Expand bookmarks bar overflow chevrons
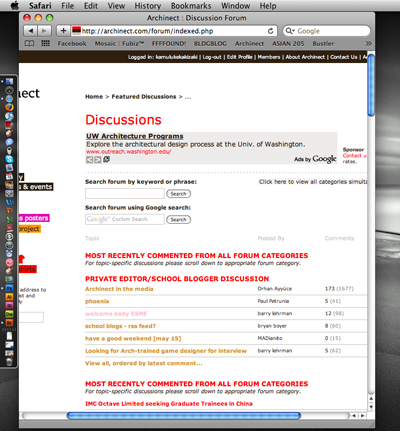The width and height of the screenshot is (400, 431). (368, 43)
